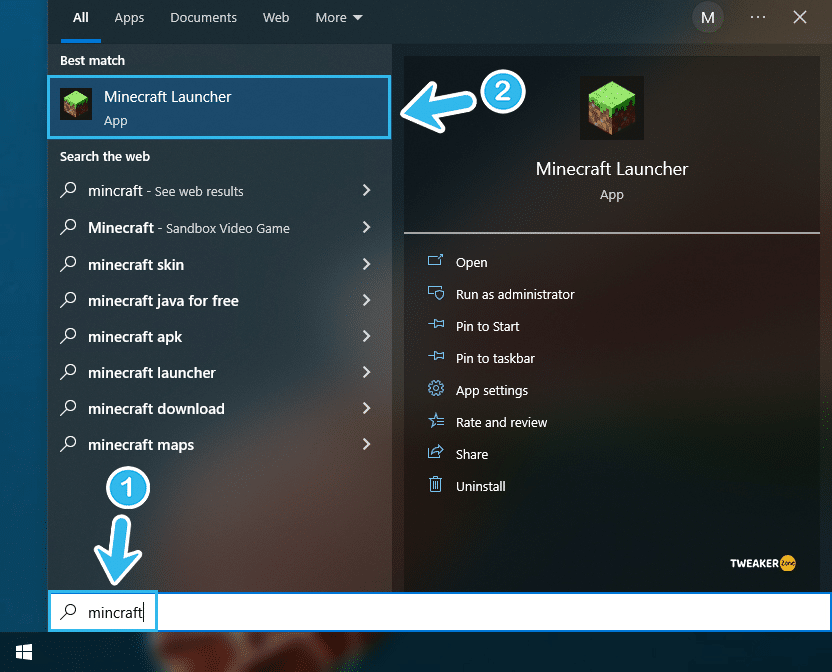832x672 pixels.
Task: Select 'minecraft java for free' suggestion
Action: [219, 300]
